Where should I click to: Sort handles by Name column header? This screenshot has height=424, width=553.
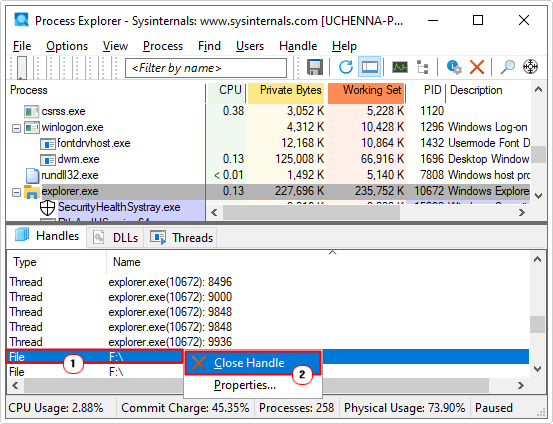(317, 262)
